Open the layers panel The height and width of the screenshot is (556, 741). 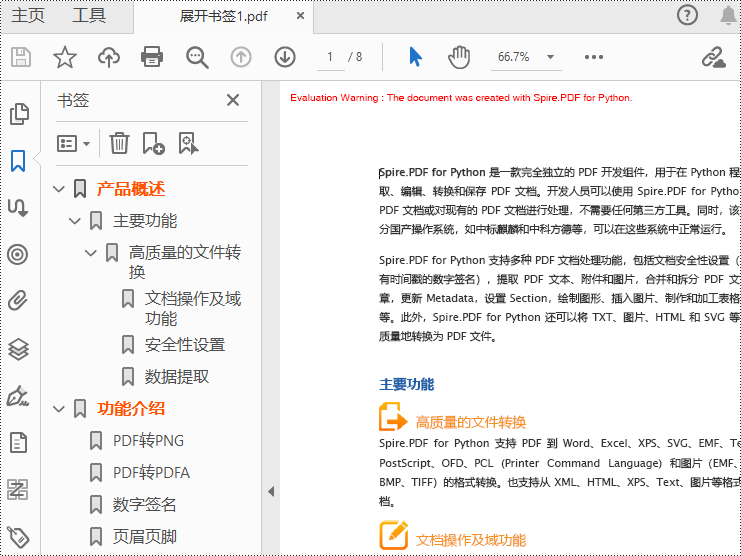click(x=18, y=350)
